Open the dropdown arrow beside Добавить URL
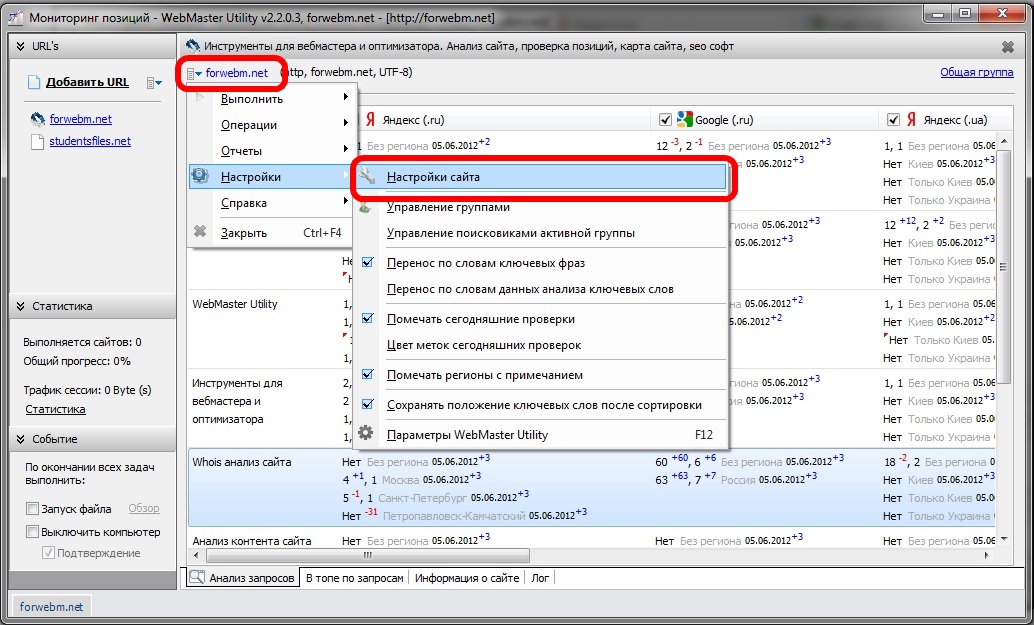 click(153, 83)
